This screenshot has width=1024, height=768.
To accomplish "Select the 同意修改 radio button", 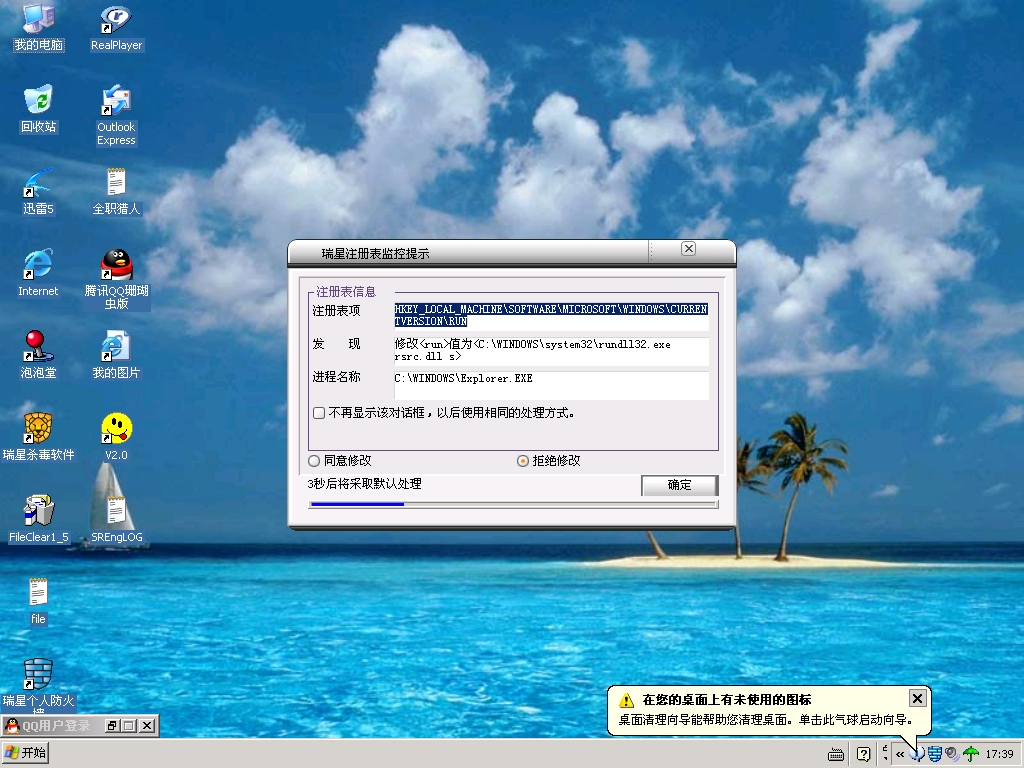I will click(314, 461).
